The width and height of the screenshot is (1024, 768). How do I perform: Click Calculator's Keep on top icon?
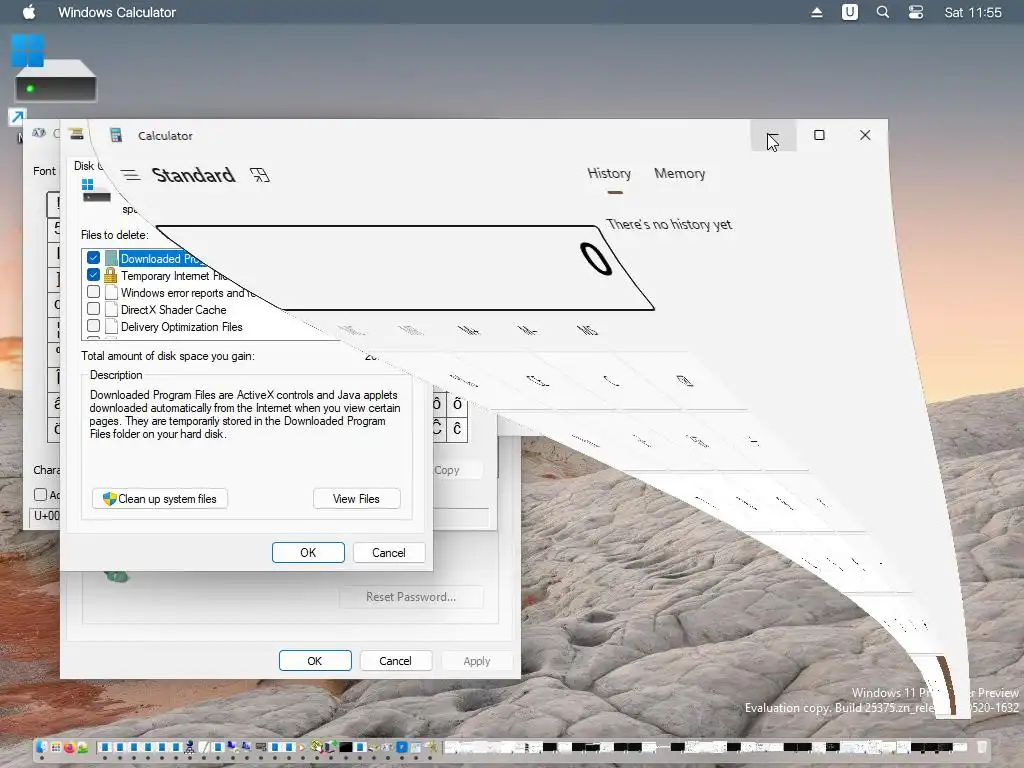tap(259, 175)
